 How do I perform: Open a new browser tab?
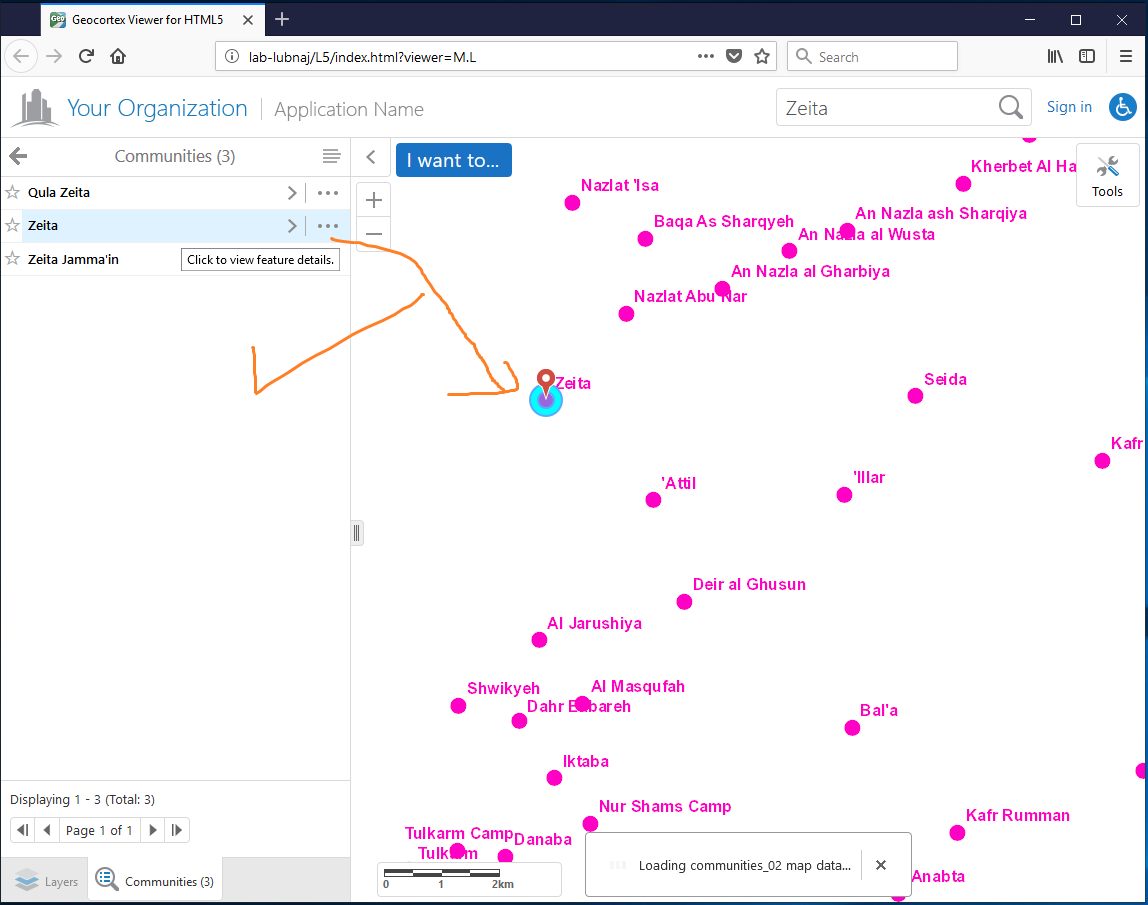click(x=282, y=20)
